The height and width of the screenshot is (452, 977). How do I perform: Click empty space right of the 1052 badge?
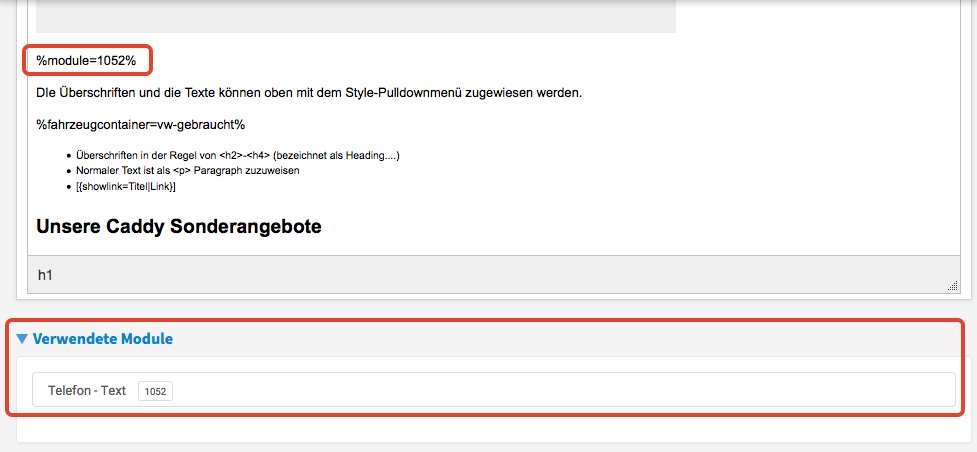click(560, 391)
